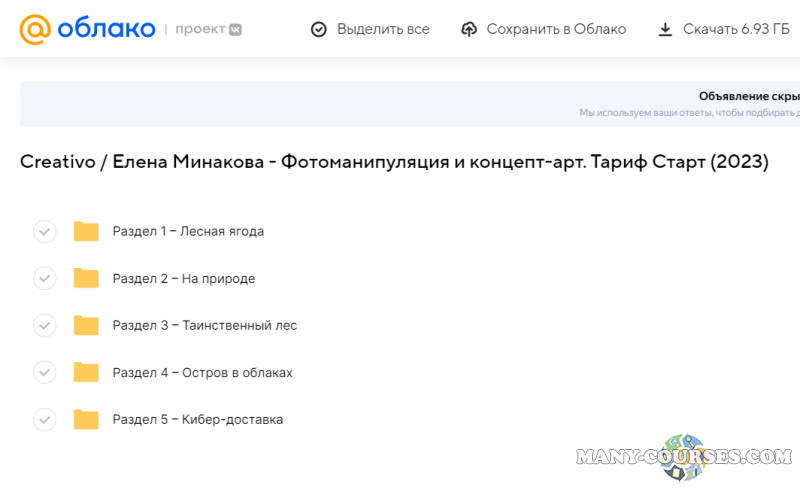Click the "Объявление скрыто" ad banner

tap(700, 104)
